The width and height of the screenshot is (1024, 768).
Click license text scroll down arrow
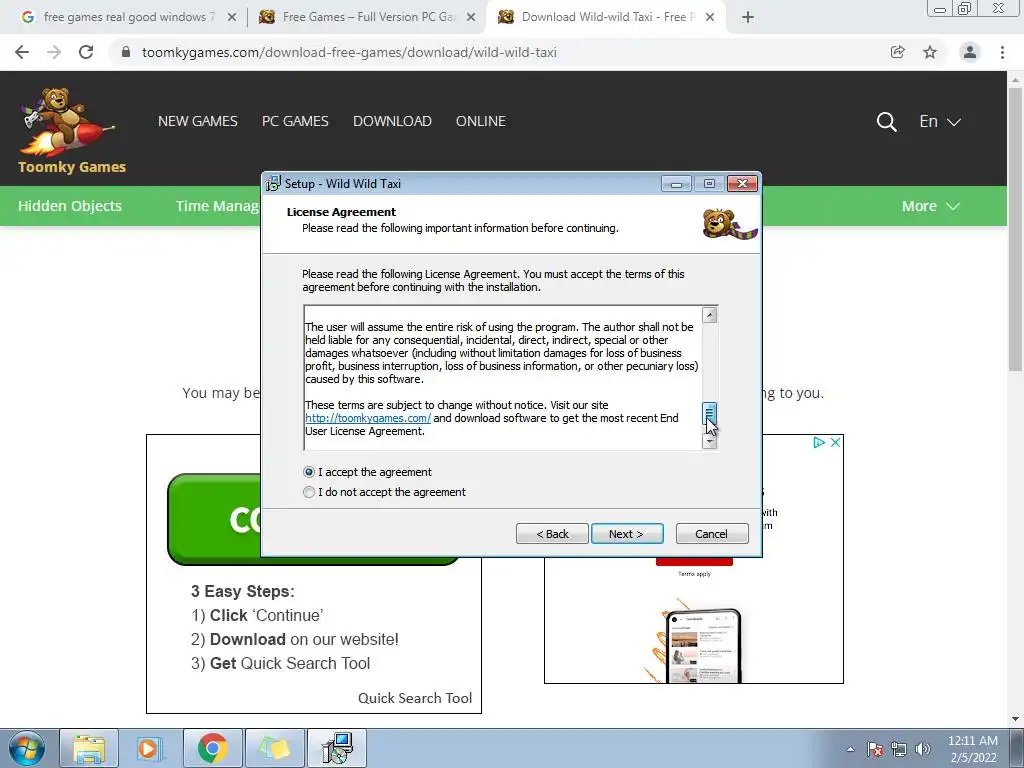pyautogui.click(x=709, y=442)
